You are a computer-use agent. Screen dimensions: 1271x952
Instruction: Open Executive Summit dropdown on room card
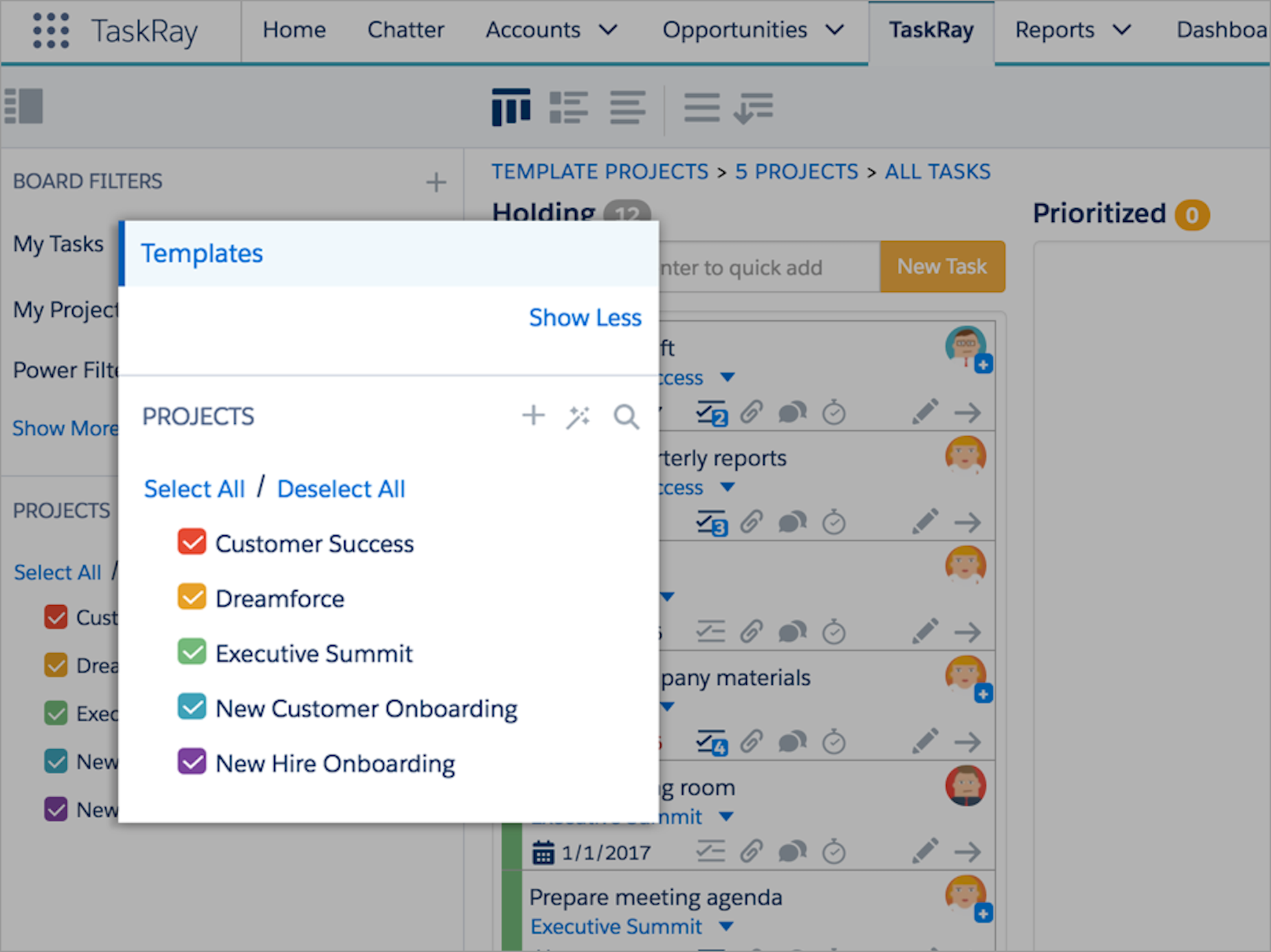[x=726, y=817]
